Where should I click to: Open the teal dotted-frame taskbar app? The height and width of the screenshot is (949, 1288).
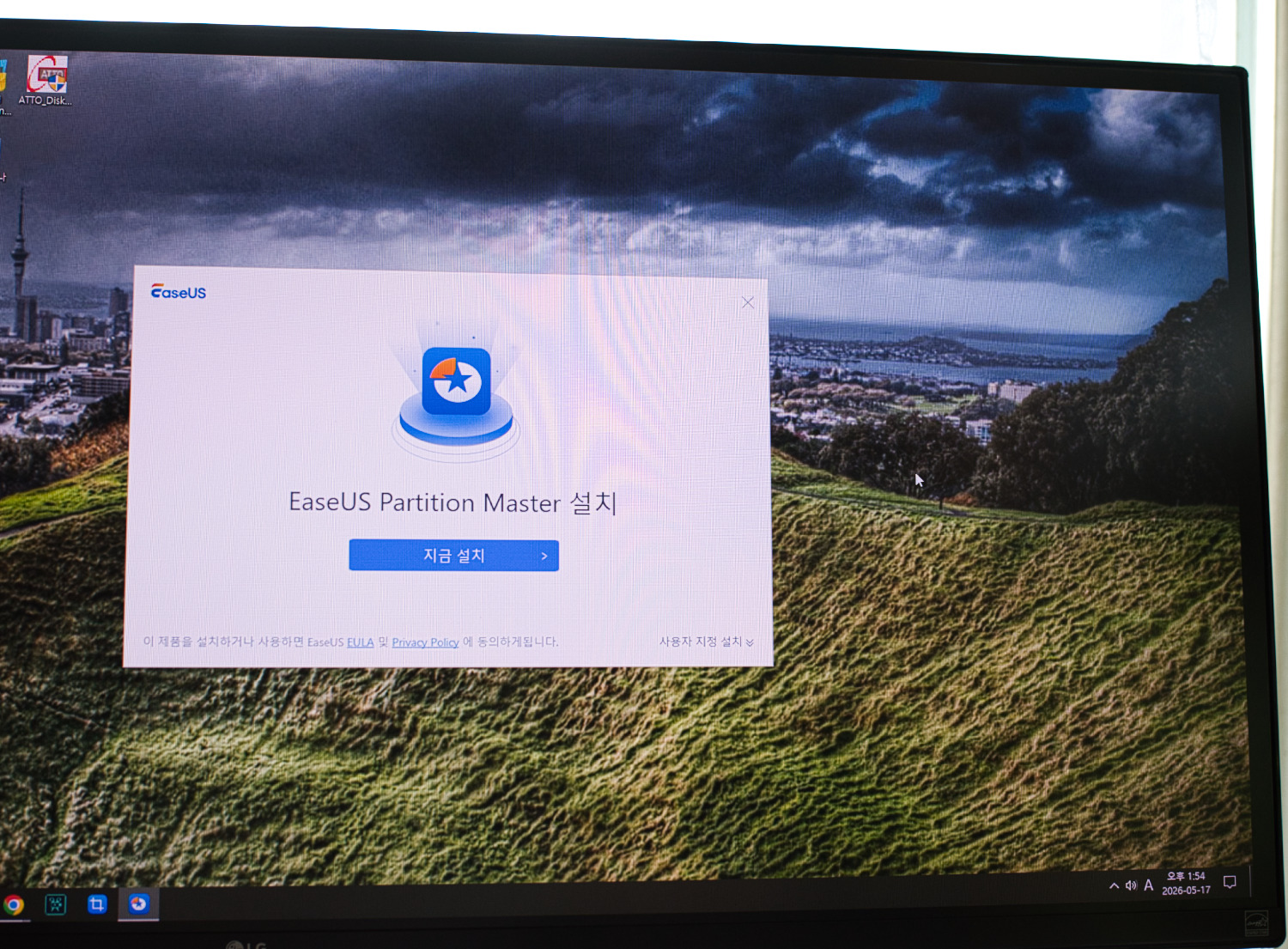pos(56,903)
